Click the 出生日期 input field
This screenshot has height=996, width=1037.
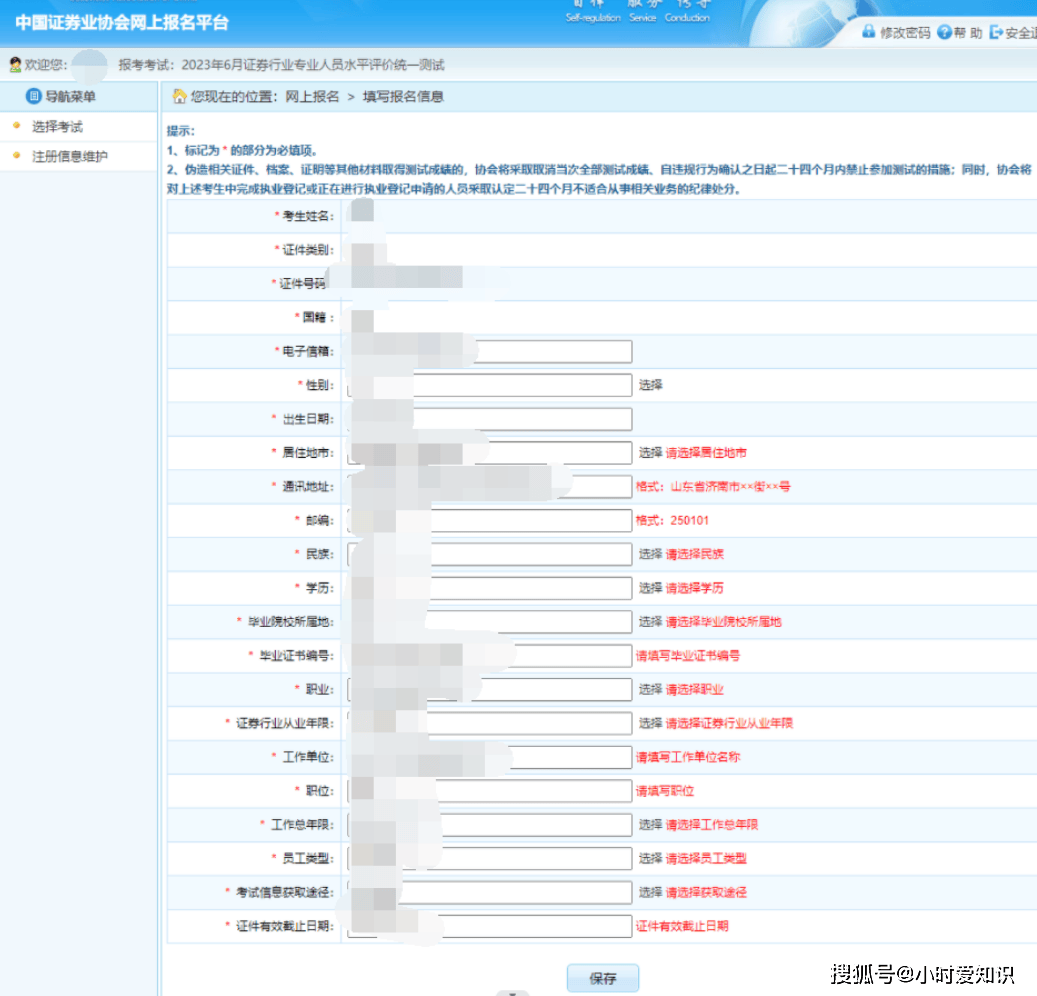click(489, 419)
